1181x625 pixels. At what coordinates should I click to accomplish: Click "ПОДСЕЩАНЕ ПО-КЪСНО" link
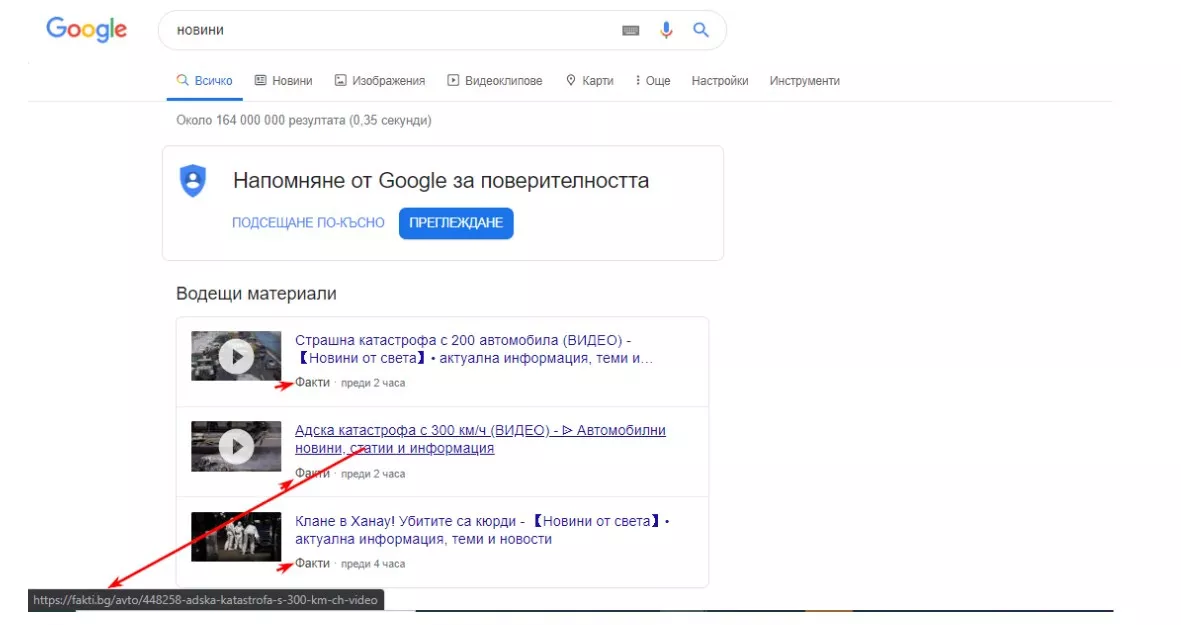tap(308, 223)
